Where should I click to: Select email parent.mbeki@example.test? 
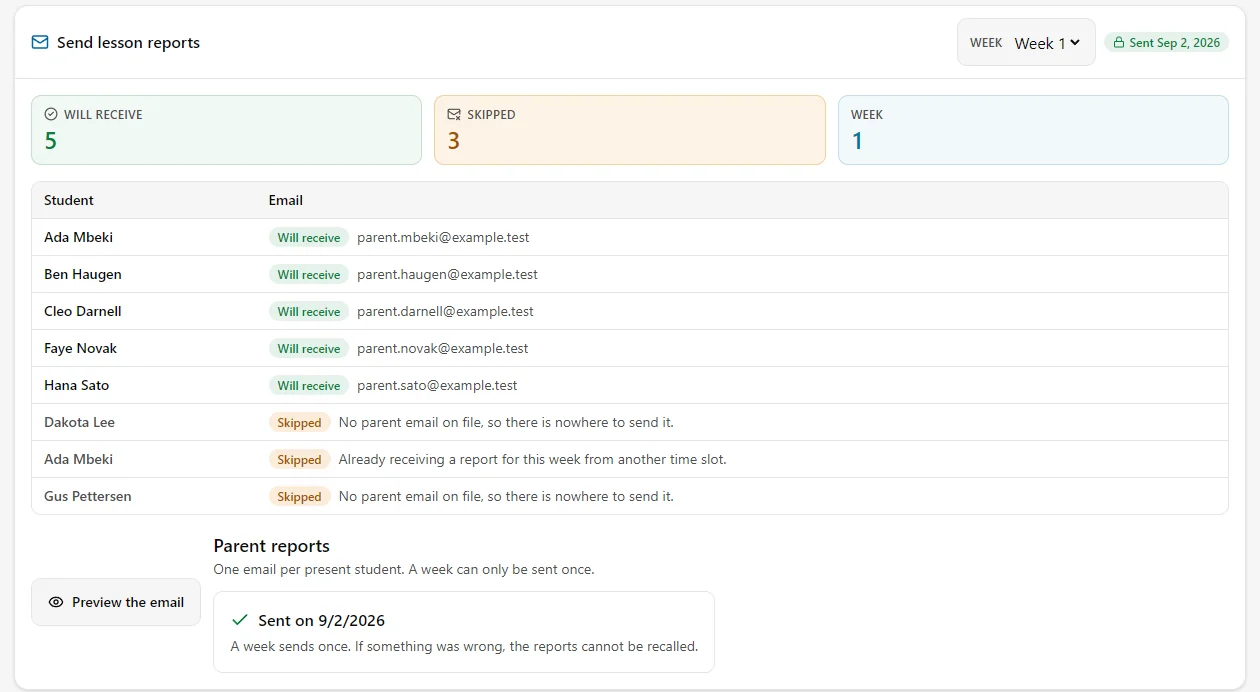coord(443,237)
